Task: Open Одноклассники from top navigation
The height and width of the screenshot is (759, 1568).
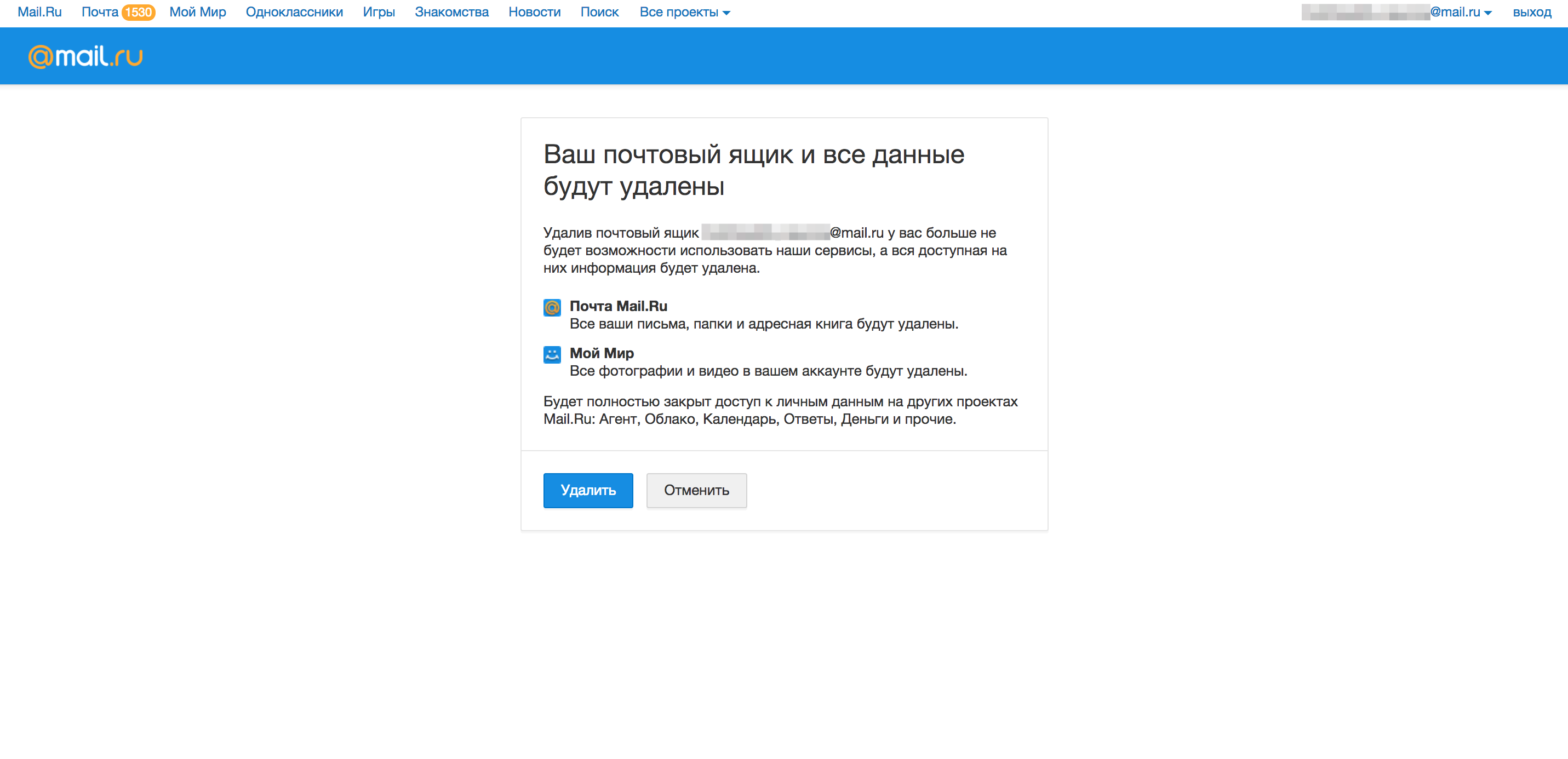Action: click(294, 12)
